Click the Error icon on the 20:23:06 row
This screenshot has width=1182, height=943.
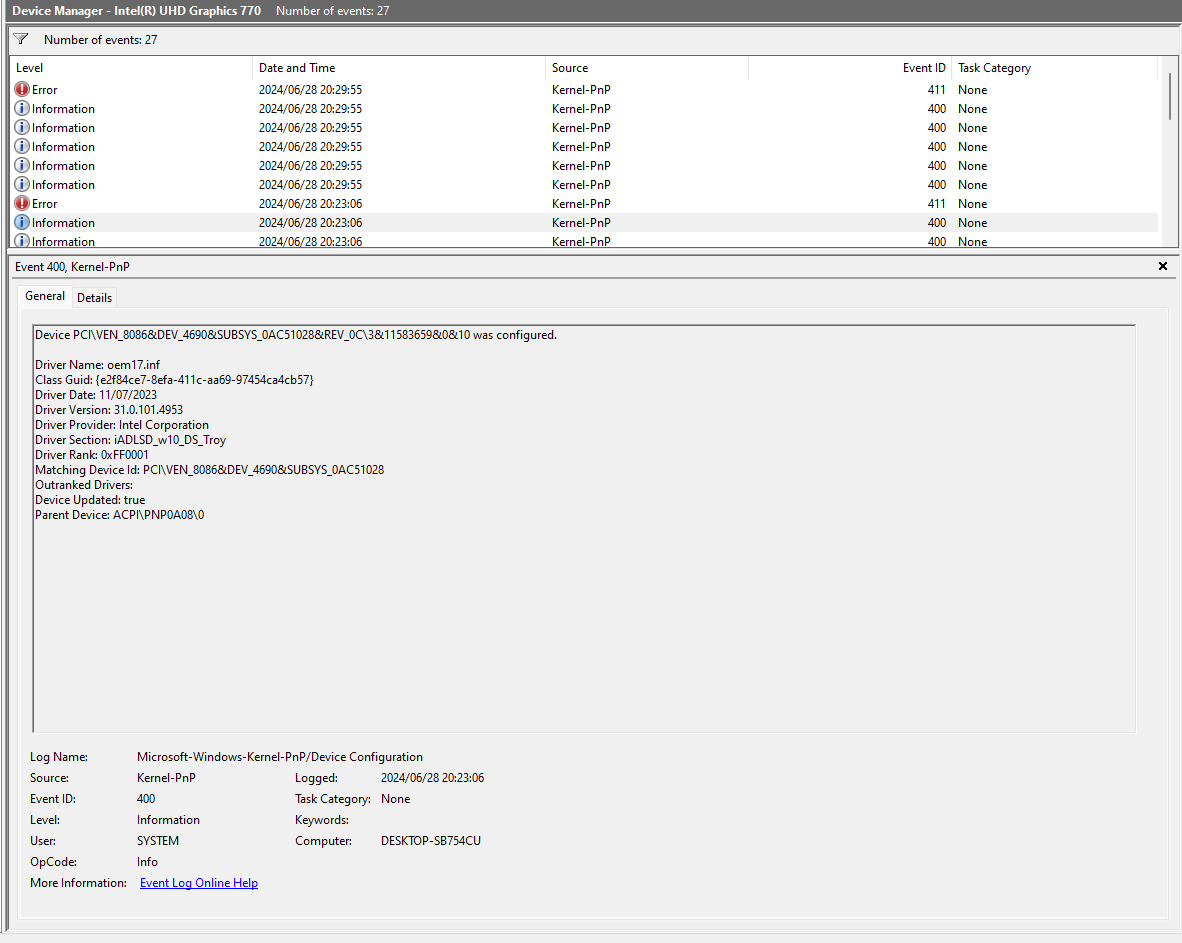click(x=21, y=203)
